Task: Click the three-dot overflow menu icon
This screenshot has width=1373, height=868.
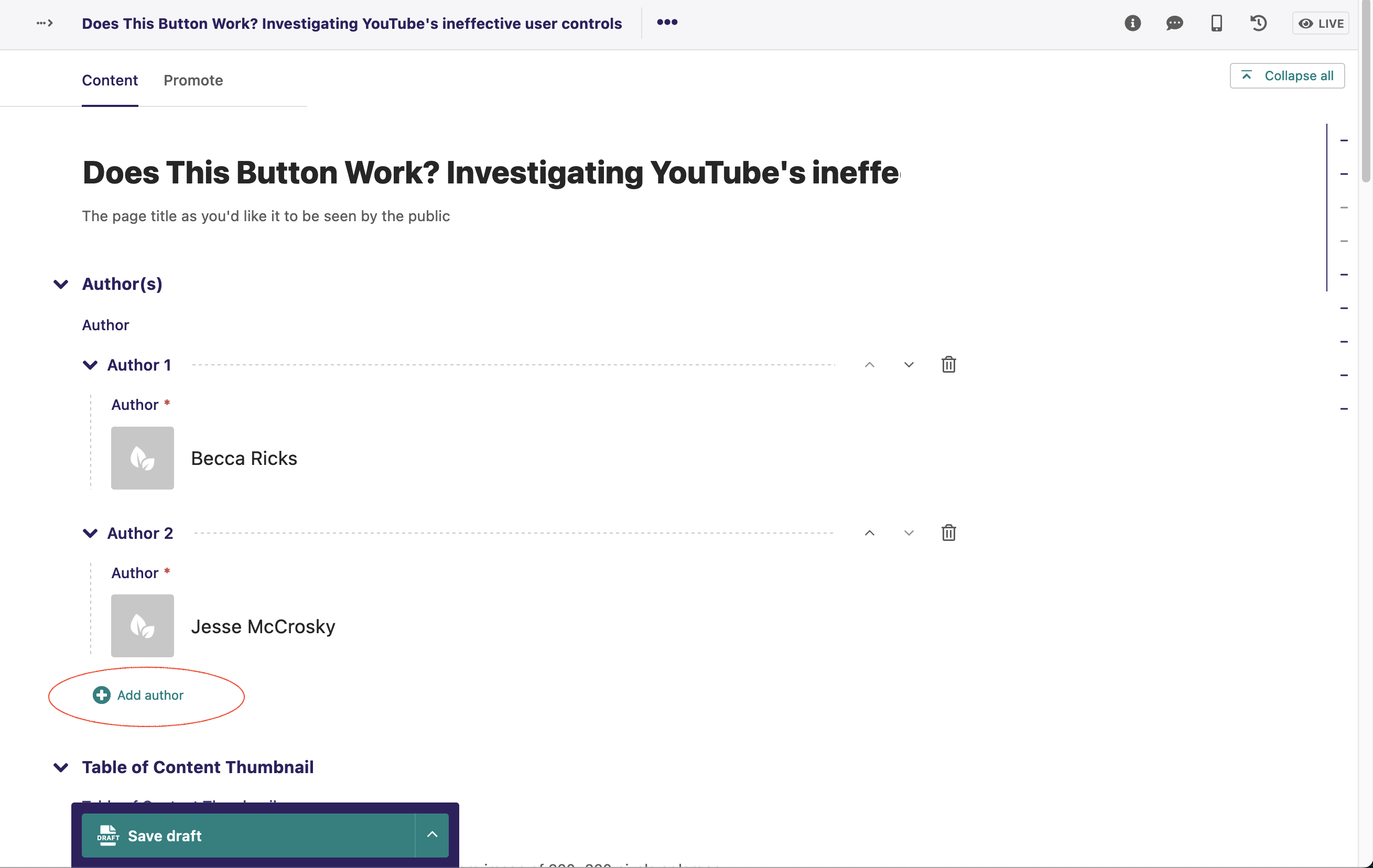Action: [x=667, y=22]
